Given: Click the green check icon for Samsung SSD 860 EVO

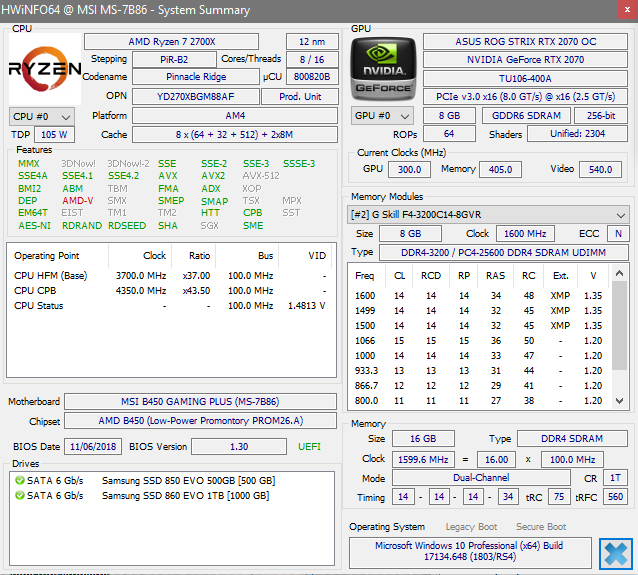Looking at the screenshot, I should 20,496.
